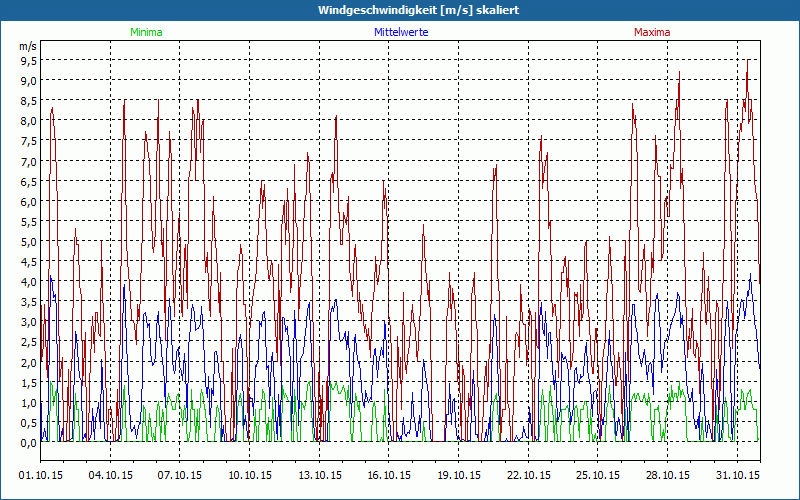The width and height of the screenshot is (800, 500).
Task: Click the '4,0' y-axis value
Action: [x=29, y=282]
